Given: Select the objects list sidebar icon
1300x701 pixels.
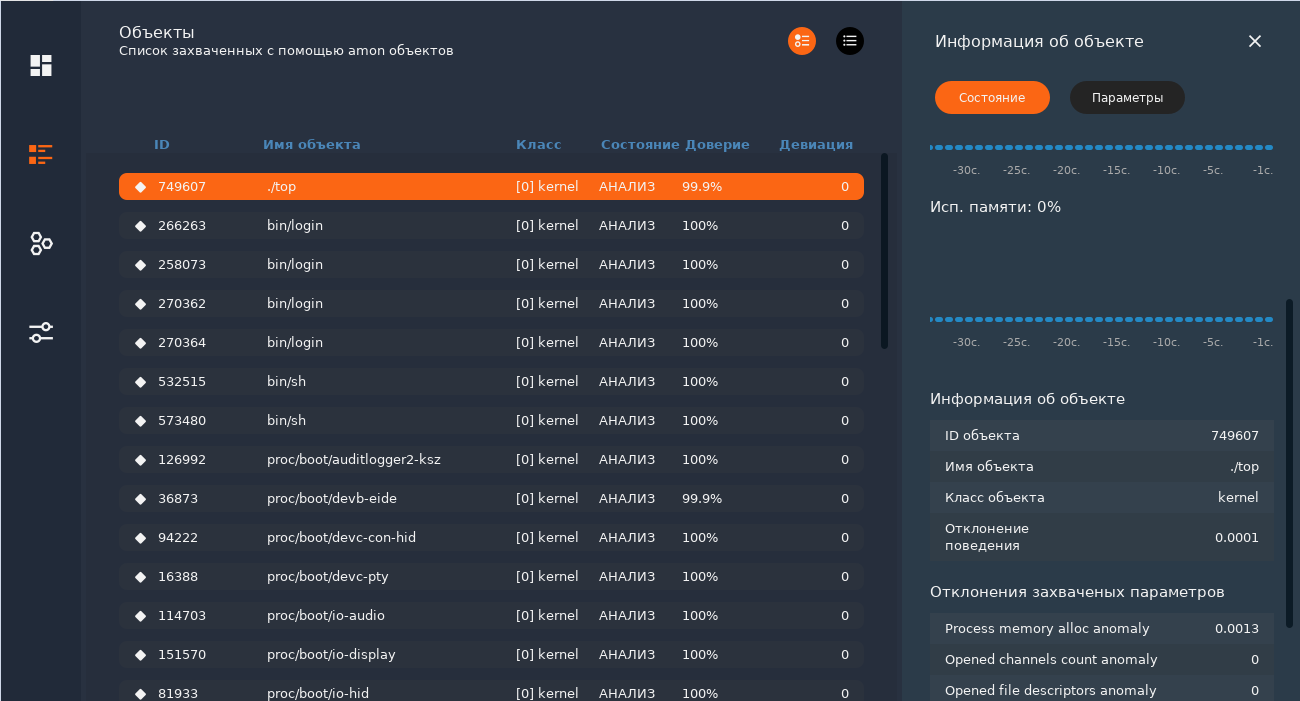Looking at the screenshot, I should [x=41, y=154].
